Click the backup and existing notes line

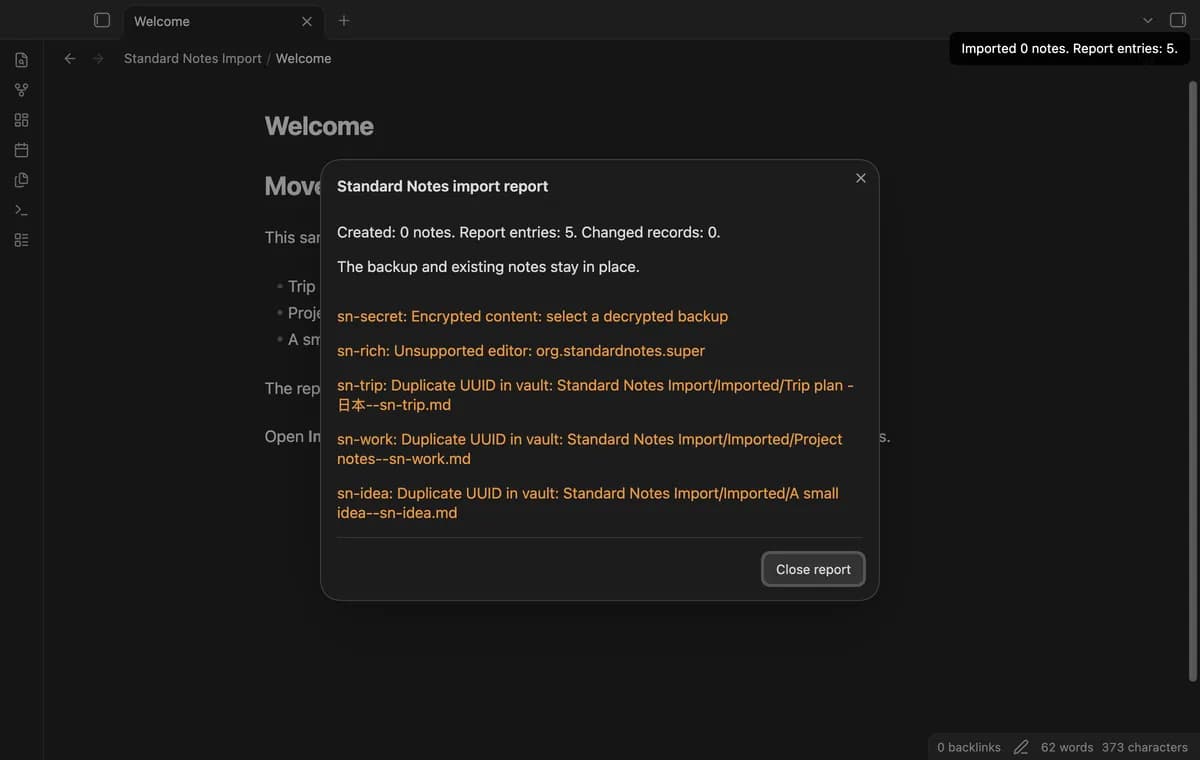pos(488,267)
